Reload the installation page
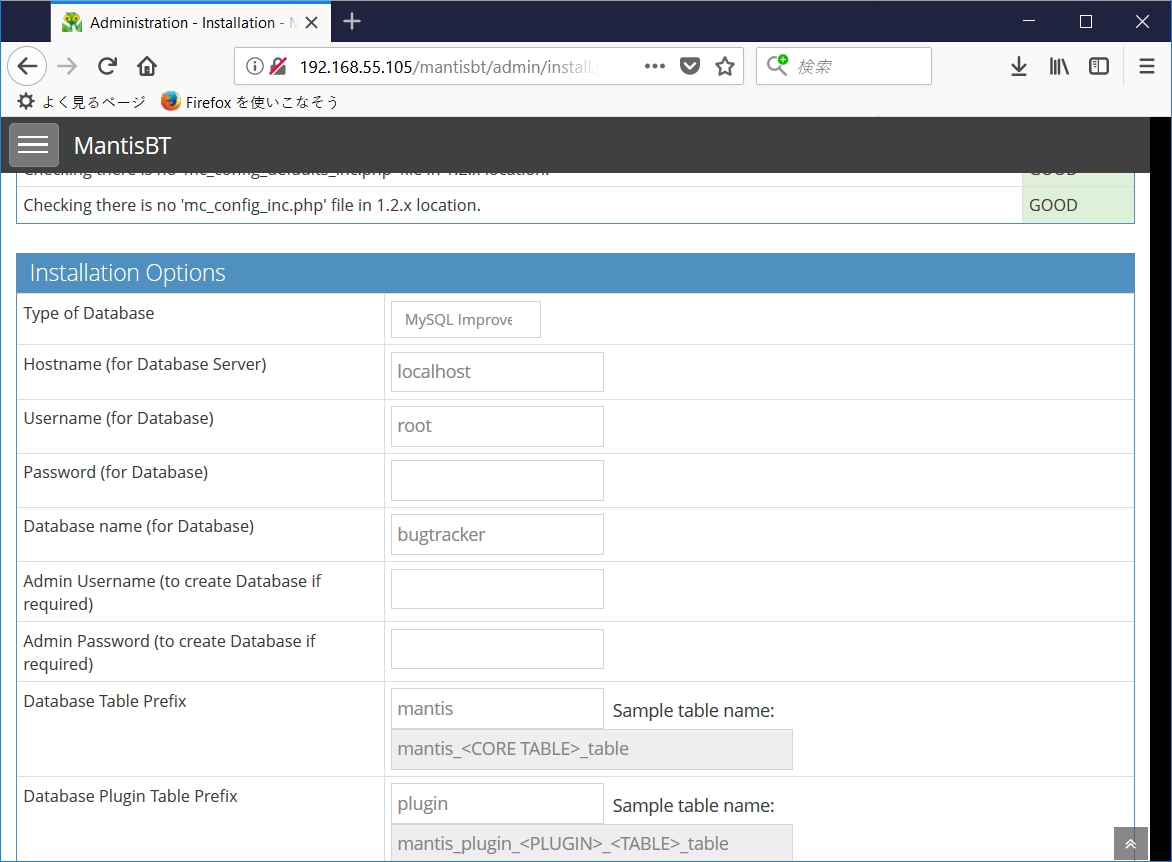The image size is (1172, 862). [106, 65]
